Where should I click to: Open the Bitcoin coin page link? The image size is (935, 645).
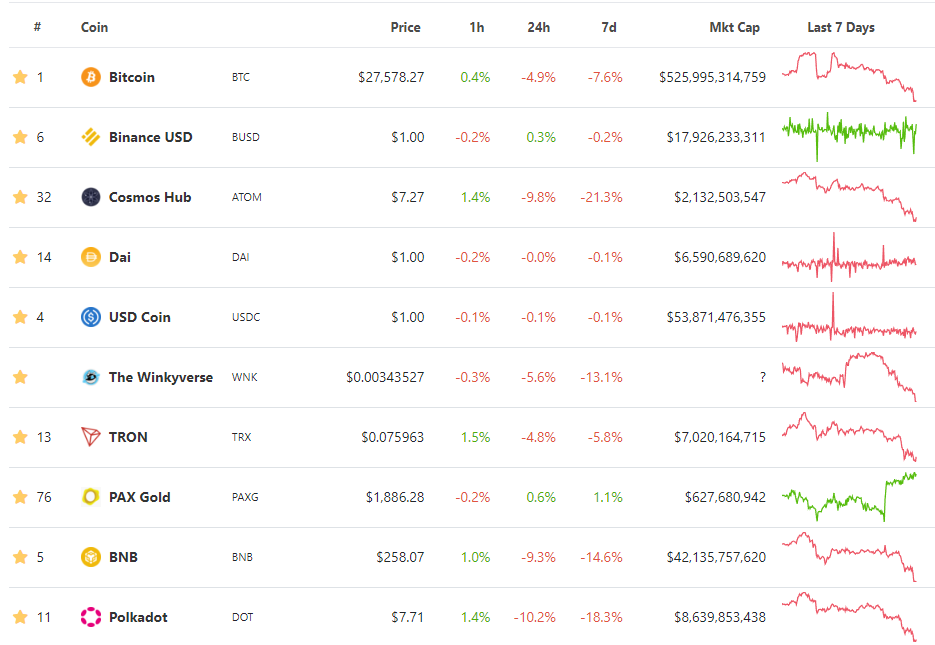(x=132, y=77)
